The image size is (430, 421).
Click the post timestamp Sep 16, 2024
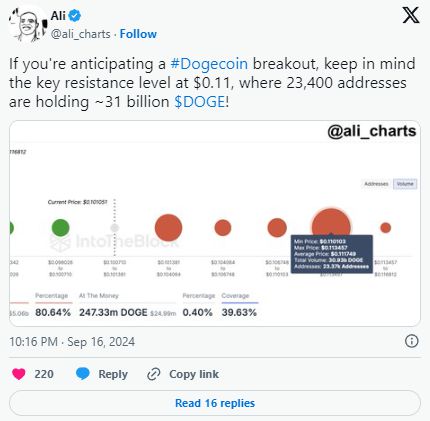point(72,342)
